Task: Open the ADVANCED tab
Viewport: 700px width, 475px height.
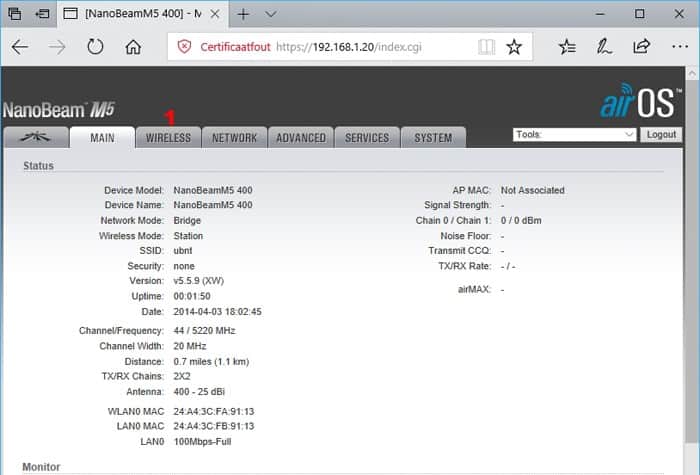Action: (x=300, y=138)
